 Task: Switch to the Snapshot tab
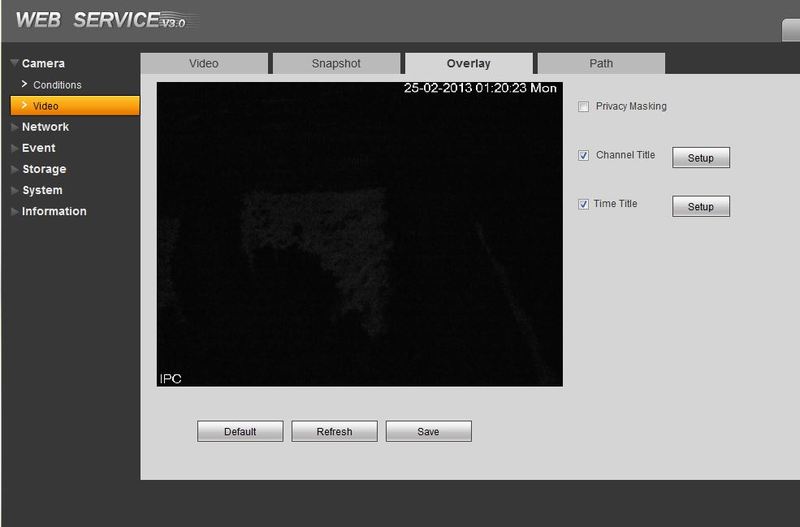(335, 64)
